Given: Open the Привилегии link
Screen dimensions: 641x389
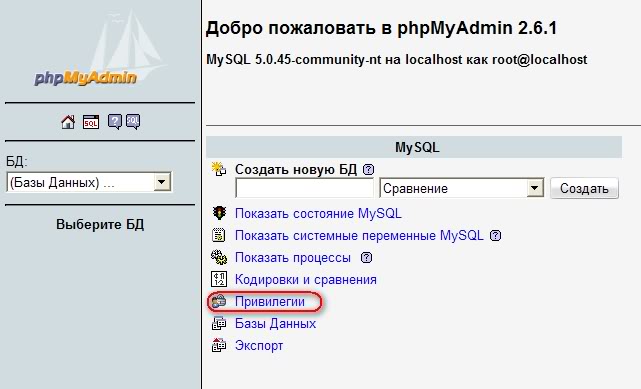Looking at the screenshot, I should click(x=270, y=302).
